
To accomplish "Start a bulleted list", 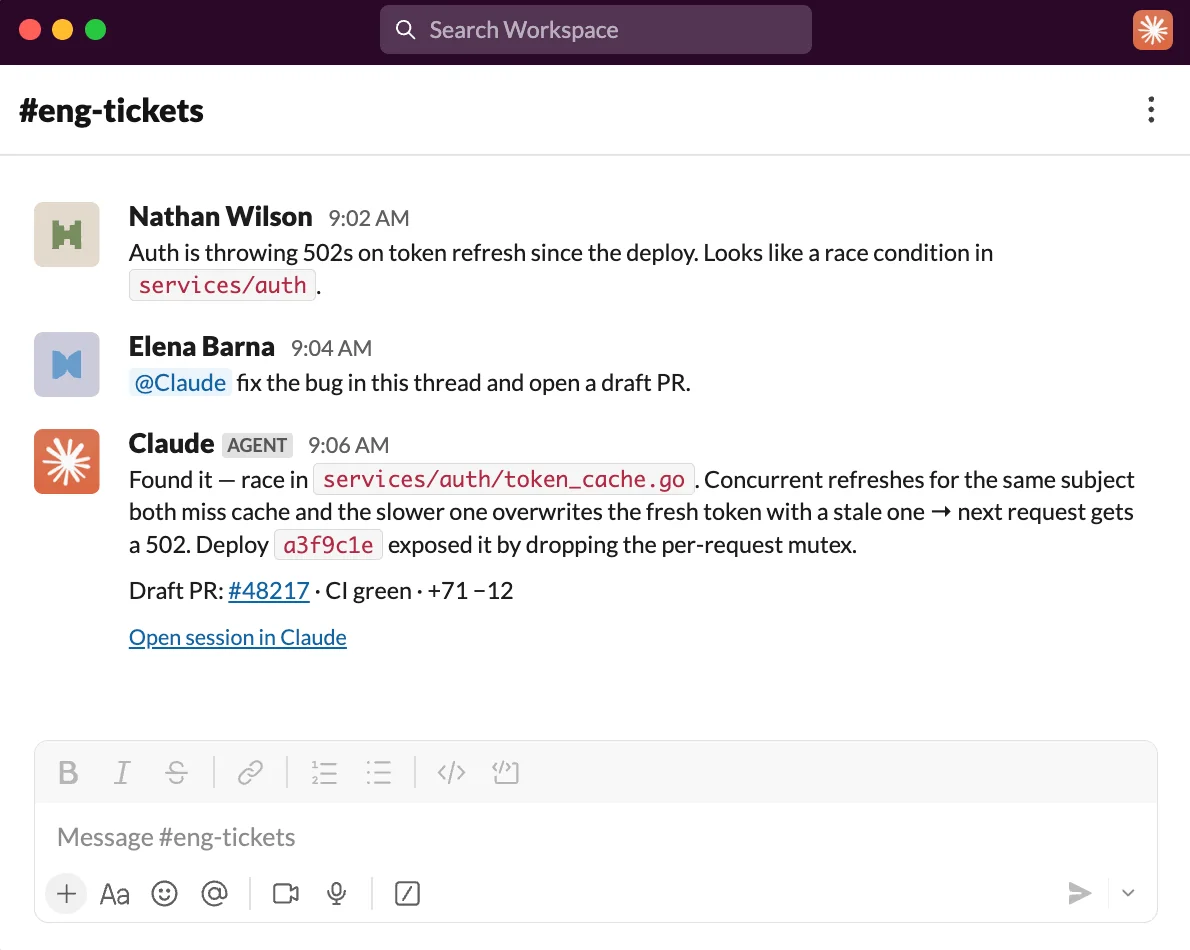I will pos(379,772).
